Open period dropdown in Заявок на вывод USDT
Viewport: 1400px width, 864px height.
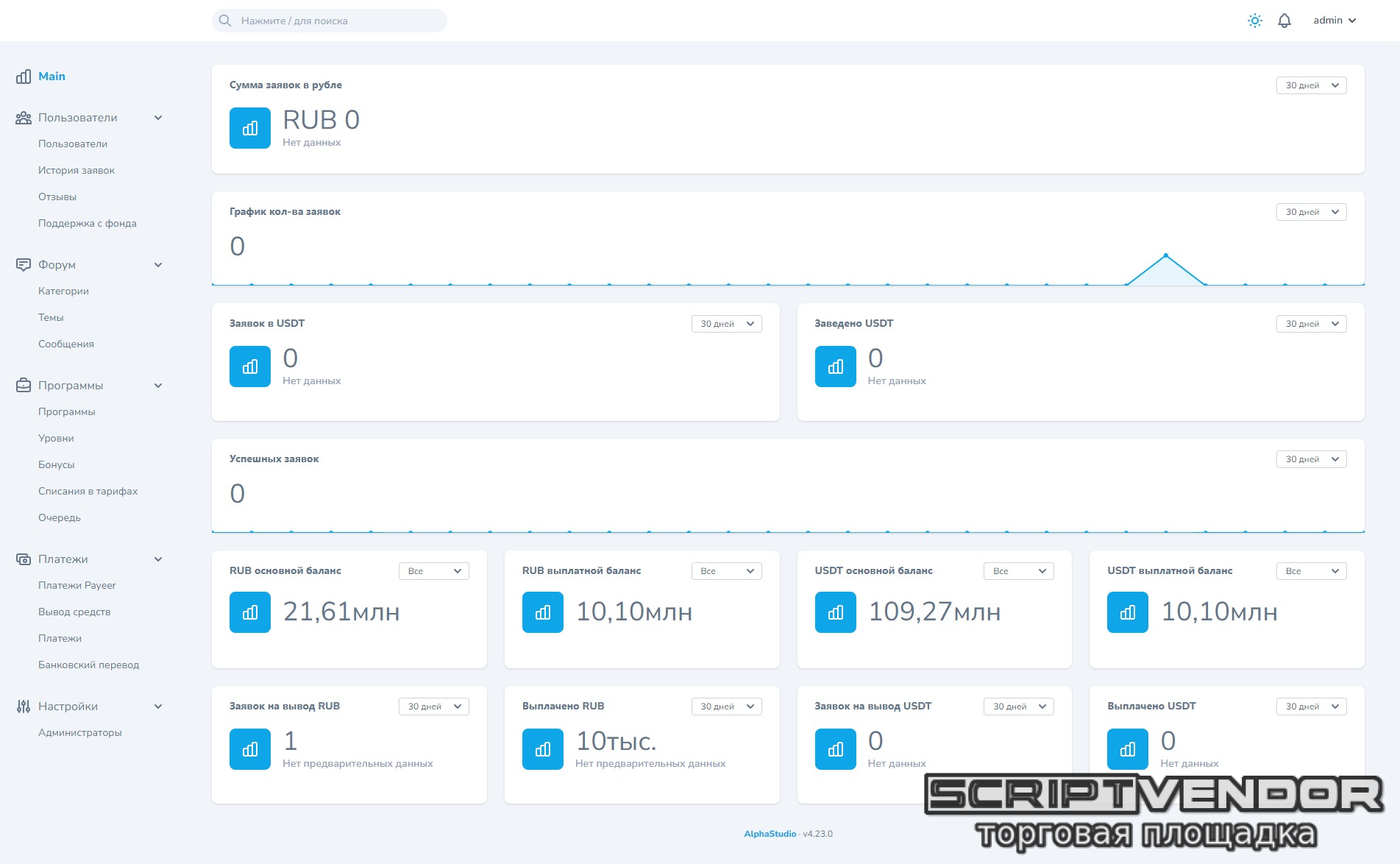click(1019, 707)
